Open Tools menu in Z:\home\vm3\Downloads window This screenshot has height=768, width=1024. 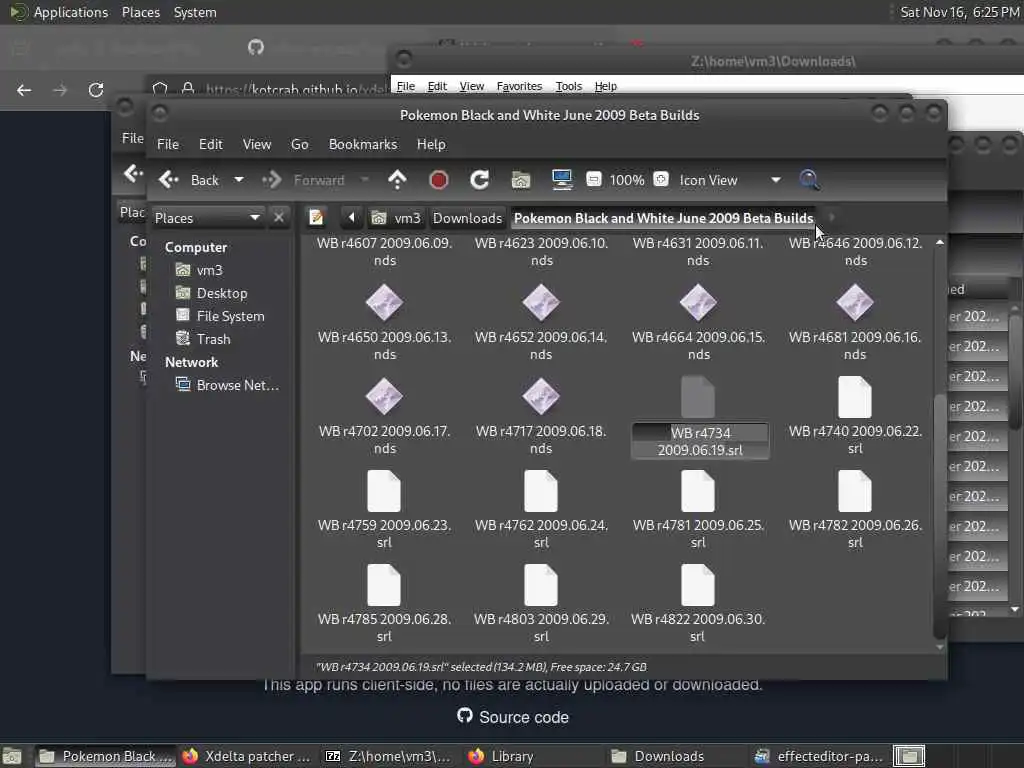[569, 86]
